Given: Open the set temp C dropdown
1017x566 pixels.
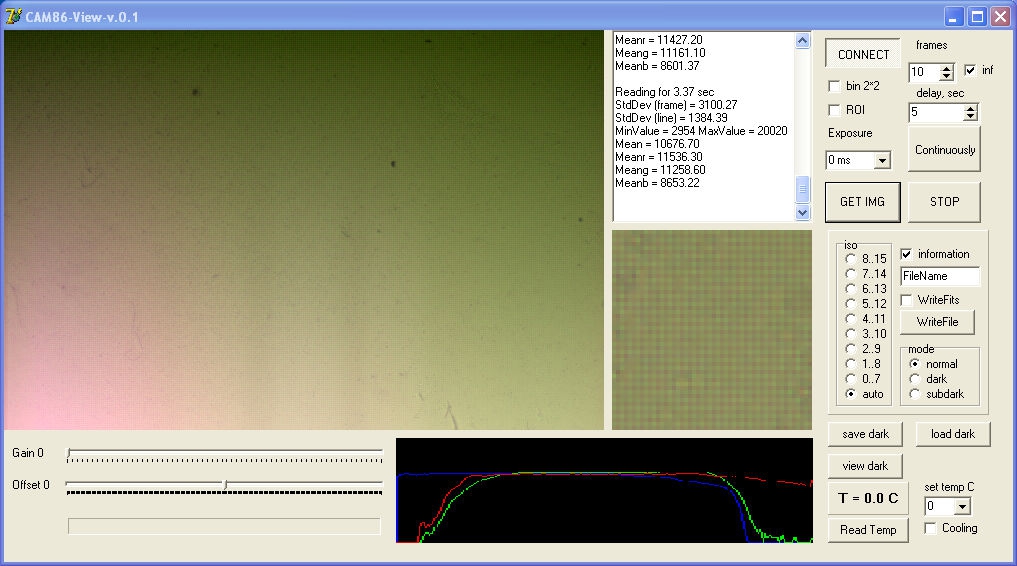Looking at the screenshot, I should [963, 506].
